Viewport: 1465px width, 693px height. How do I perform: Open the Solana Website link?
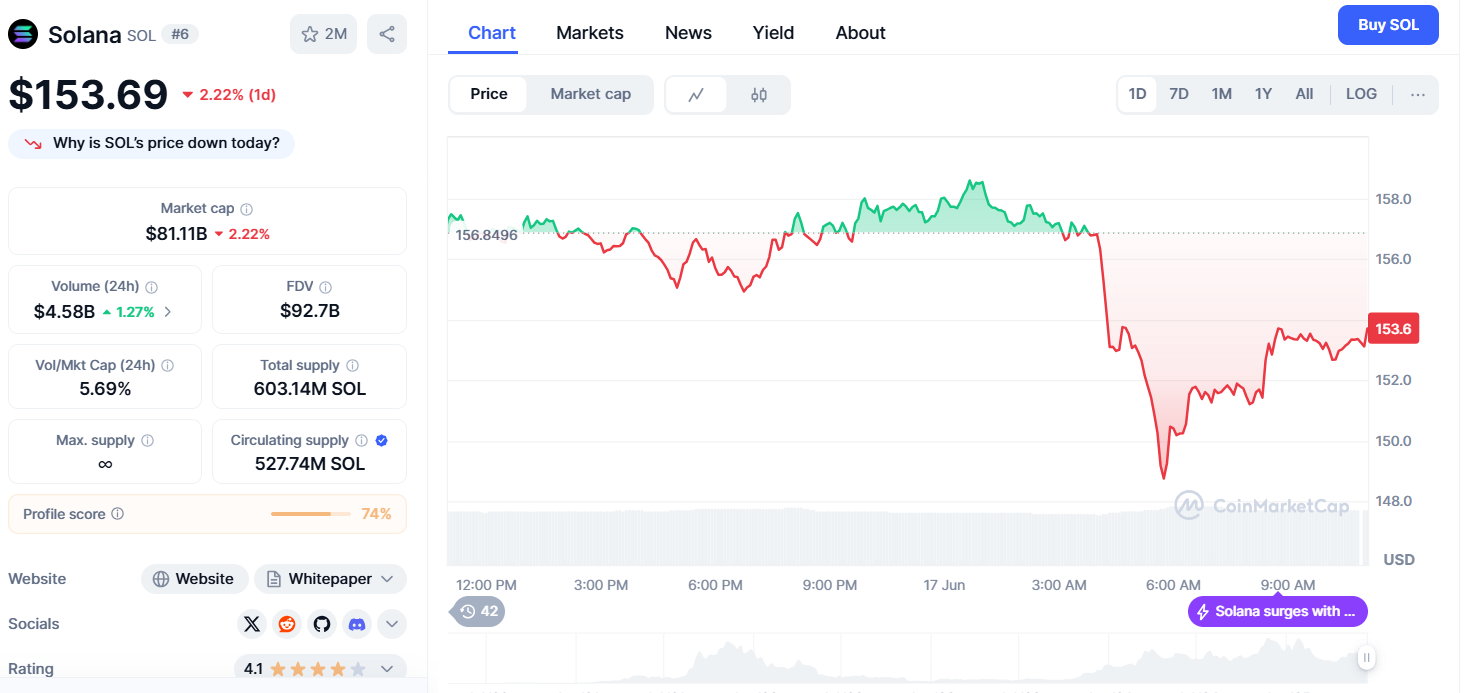(x=193, y=579)
